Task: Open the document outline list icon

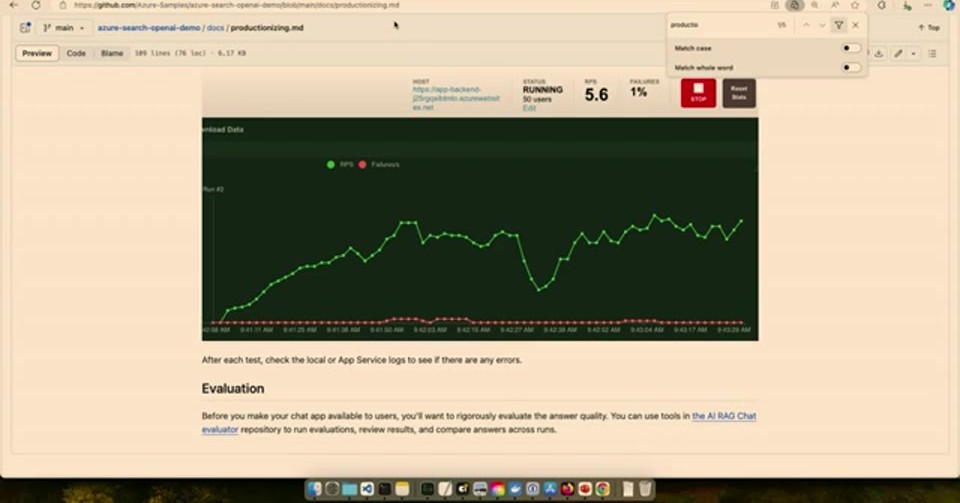Action: (932, 53)
